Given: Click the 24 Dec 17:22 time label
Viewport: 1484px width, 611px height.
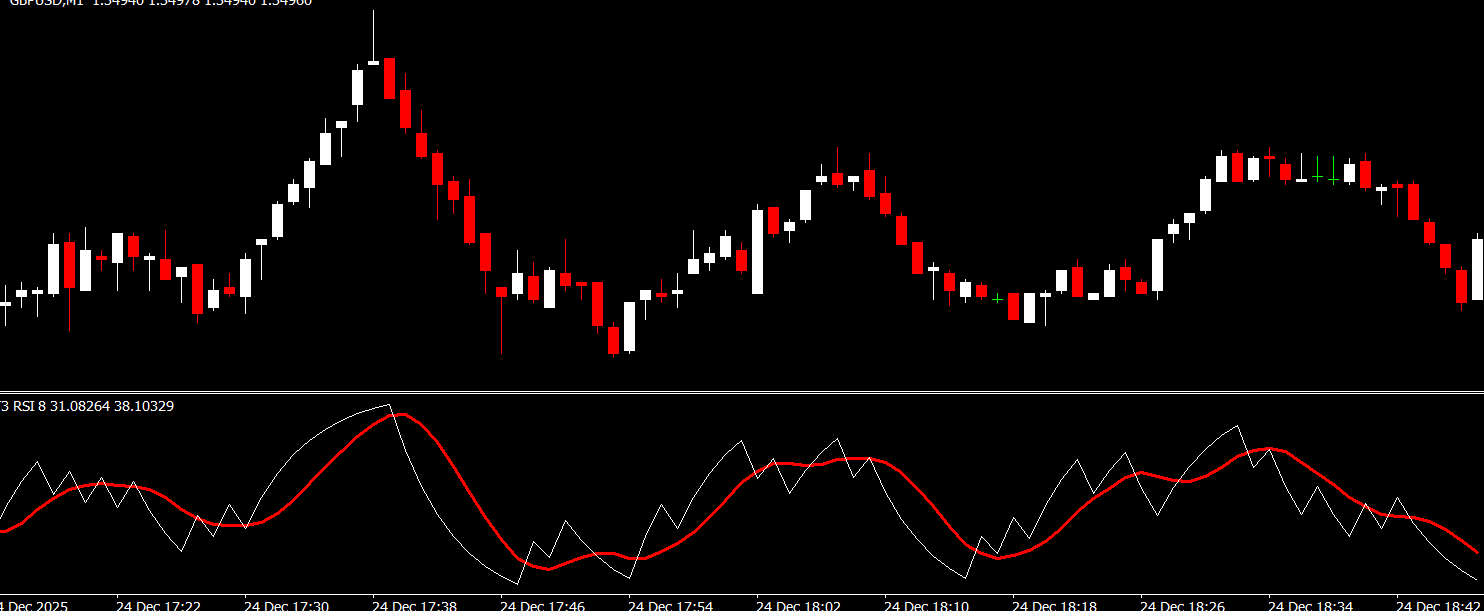Looking at the screenshot, I should click(158, 605).
